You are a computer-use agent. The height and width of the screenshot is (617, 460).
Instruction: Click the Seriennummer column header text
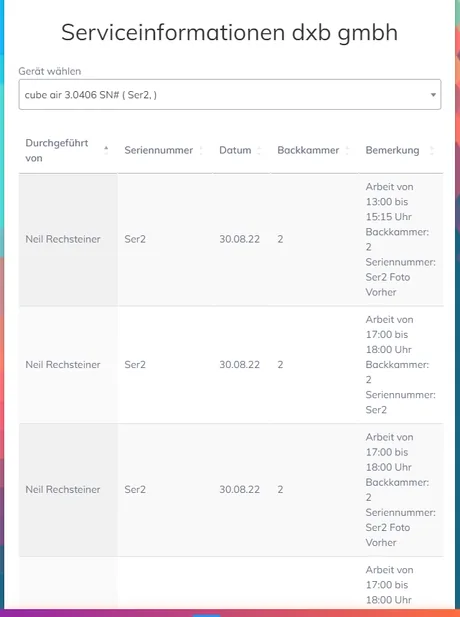pos(159,150)
